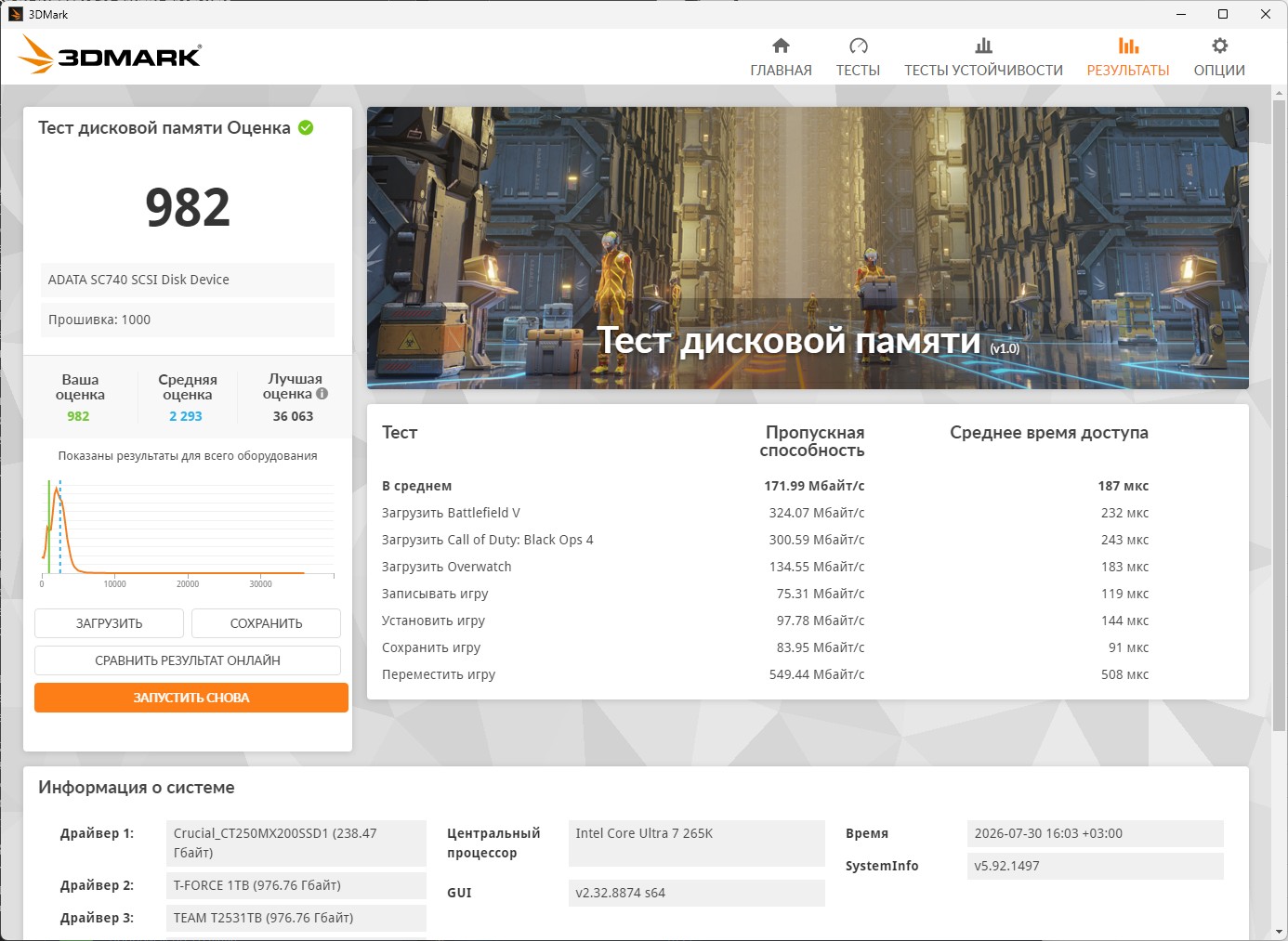
Task: Select the РЕЗУЛЬТАТЫ bar chart icon
Action: pyautogui.click(x=1128, y=46)
